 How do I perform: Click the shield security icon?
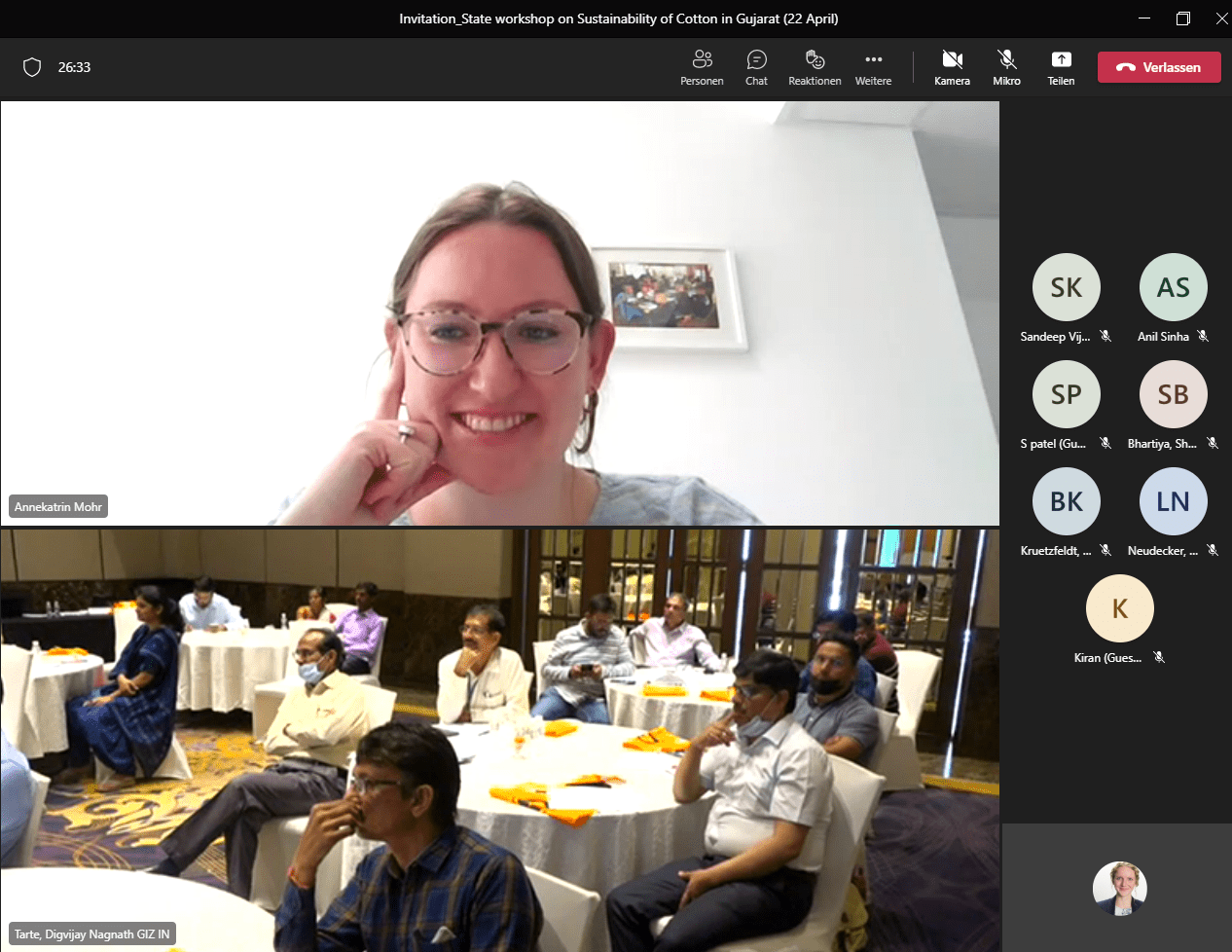point(32,67)
